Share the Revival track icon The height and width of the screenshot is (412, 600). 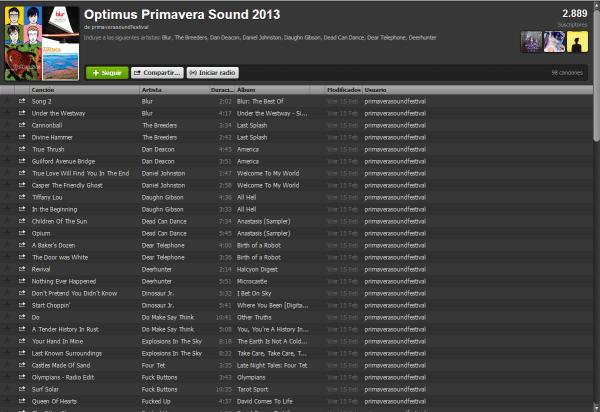[x=22, y=269]
